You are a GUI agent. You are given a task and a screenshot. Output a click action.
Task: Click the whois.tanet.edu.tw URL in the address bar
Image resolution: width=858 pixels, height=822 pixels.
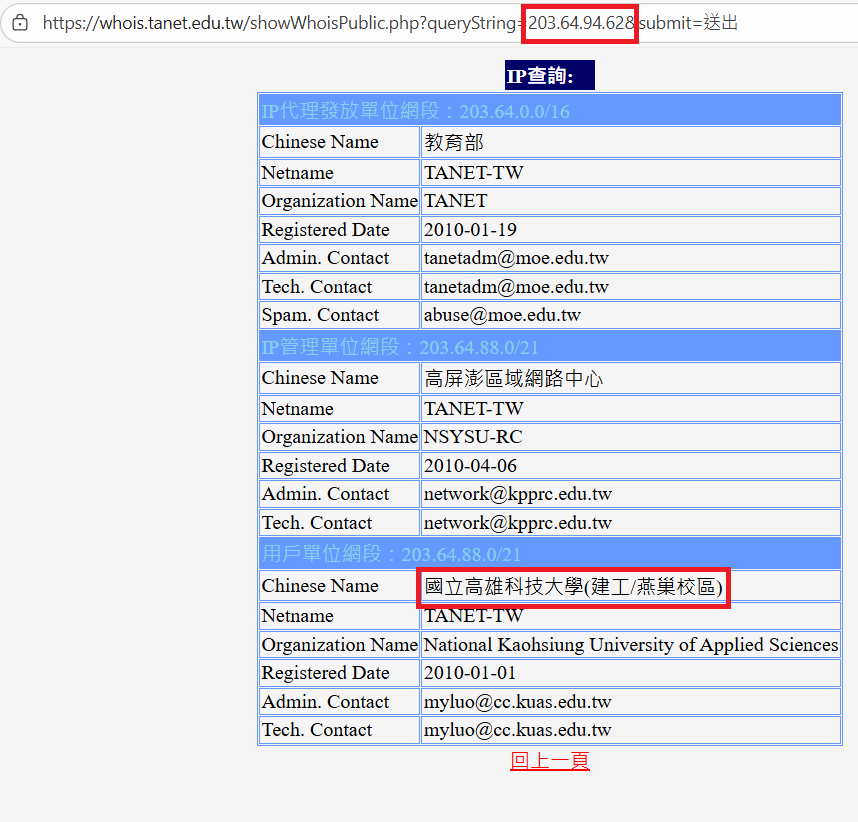click(x=390, y=23)
